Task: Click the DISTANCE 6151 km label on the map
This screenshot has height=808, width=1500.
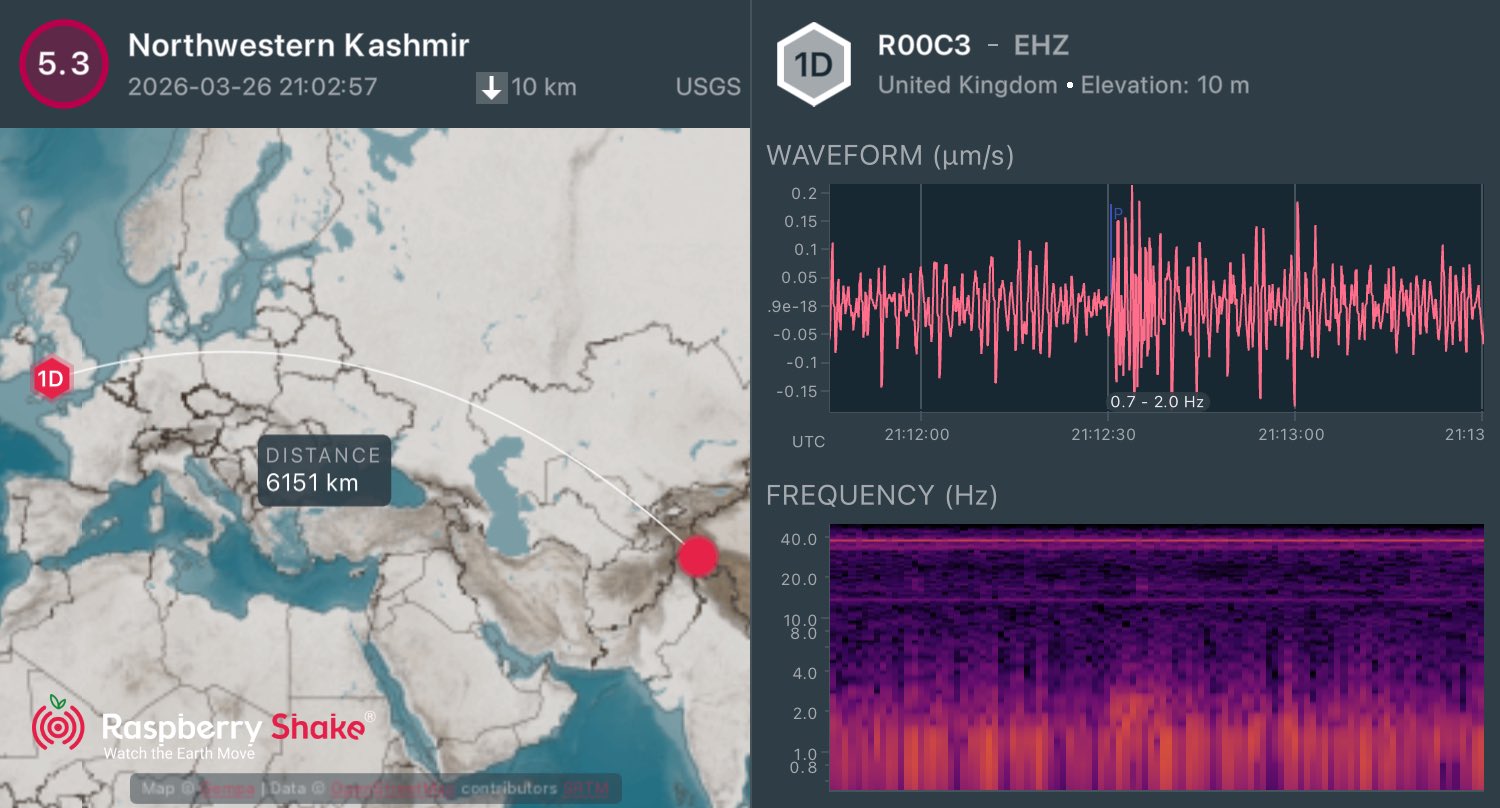Action: pyautogui.click(x=323, y=470)
